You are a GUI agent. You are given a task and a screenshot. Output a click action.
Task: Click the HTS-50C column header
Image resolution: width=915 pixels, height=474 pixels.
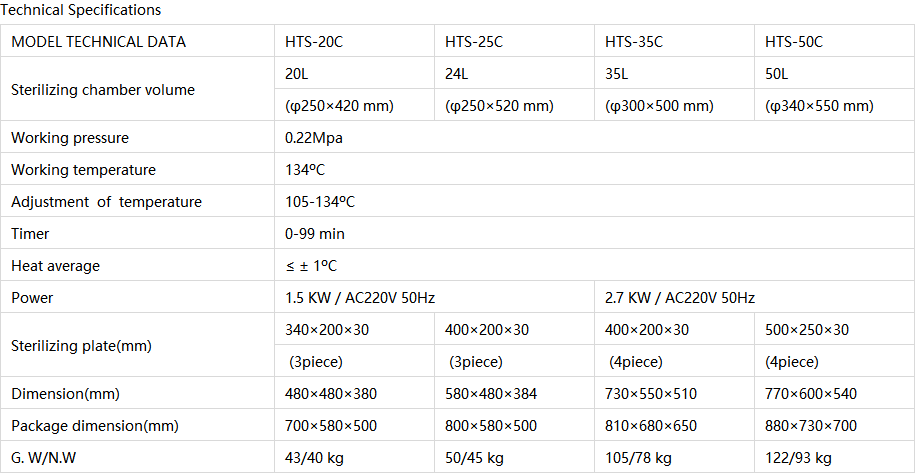pos(794,42)
